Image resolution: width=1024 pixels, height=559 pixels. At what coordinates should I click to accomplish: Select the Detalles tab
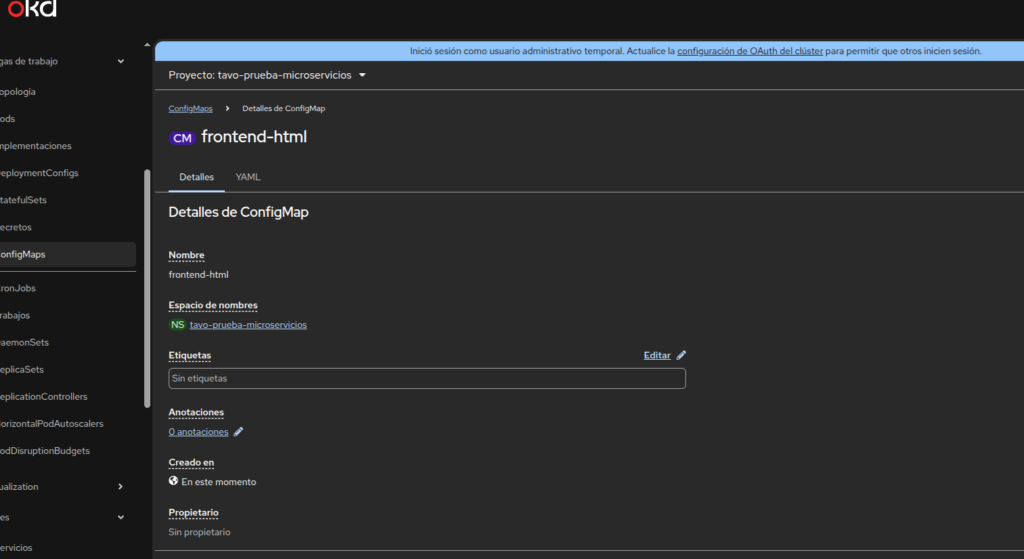coord(196,177)
